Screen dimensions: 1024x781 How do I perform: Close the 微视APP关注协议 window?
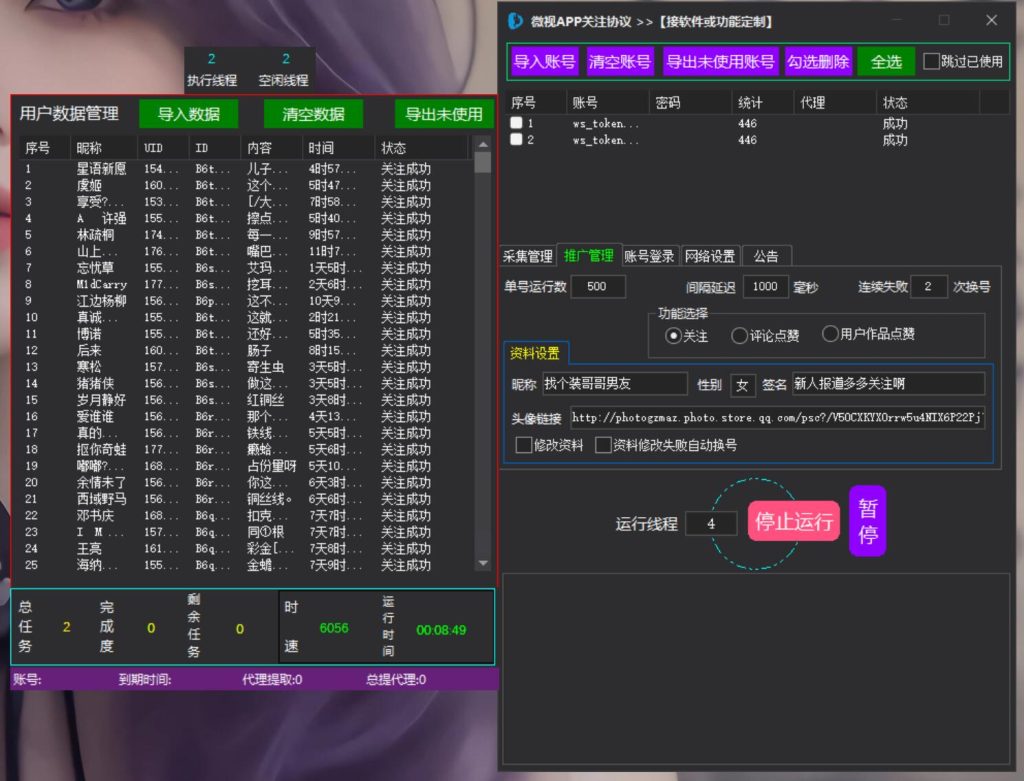(991, 20)
